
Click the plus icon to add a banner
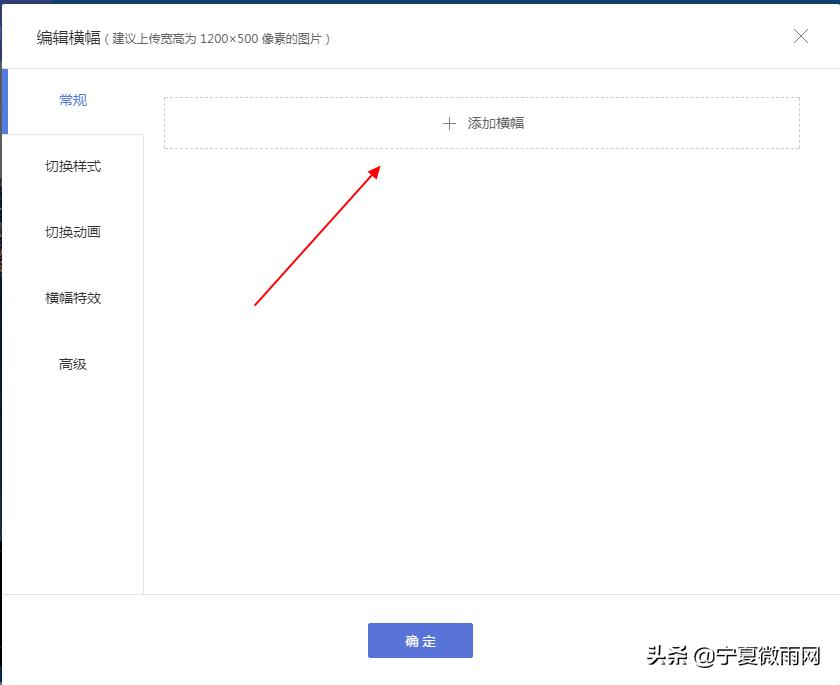[448, 123]
